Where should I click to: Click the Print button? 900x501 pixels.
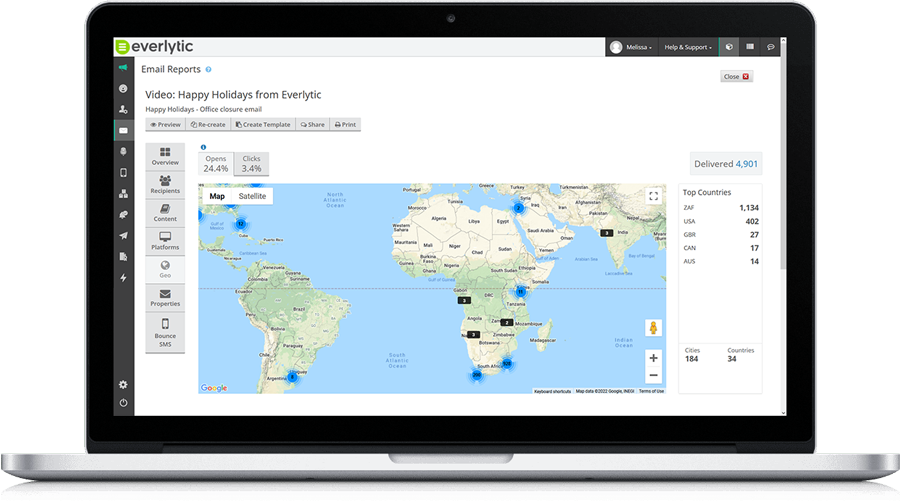pos(345,125)
